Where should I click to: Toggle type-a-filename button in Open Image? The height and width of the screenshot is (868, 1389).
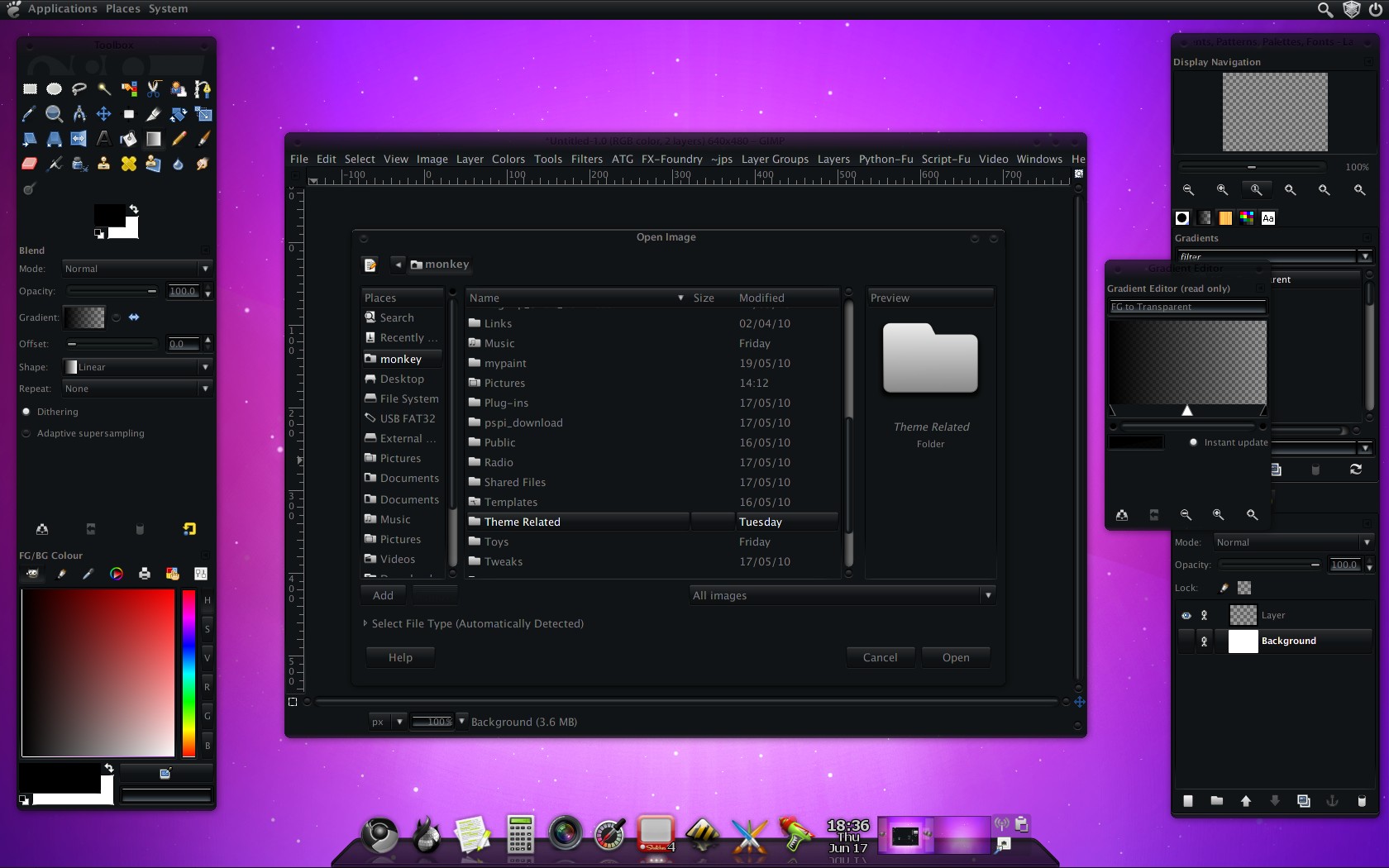[370, 265]
